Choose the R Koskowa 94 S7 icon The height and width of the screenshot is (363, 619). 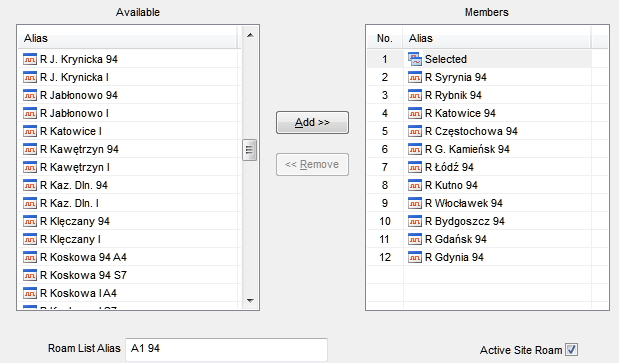[30, 275]
